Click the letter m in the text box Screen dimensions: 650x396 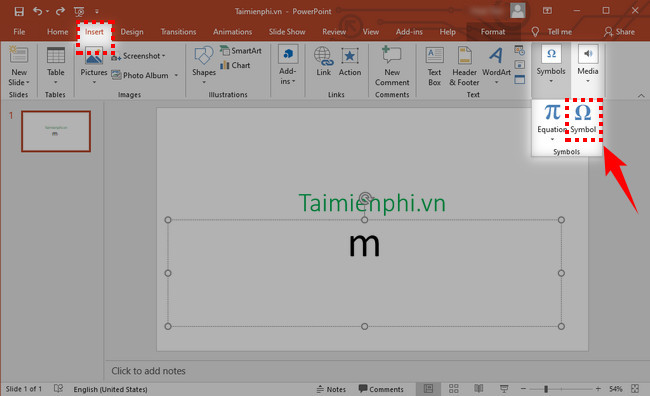tap(364, 245)
